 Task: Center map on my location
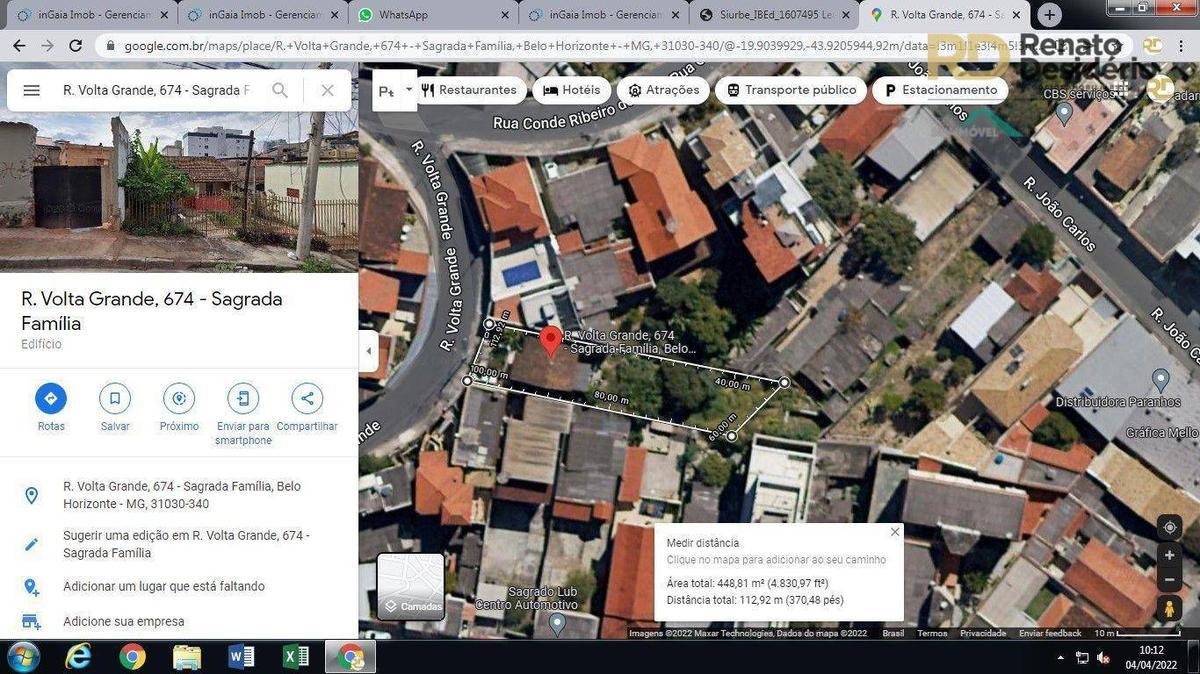(x=1168, y=527)
